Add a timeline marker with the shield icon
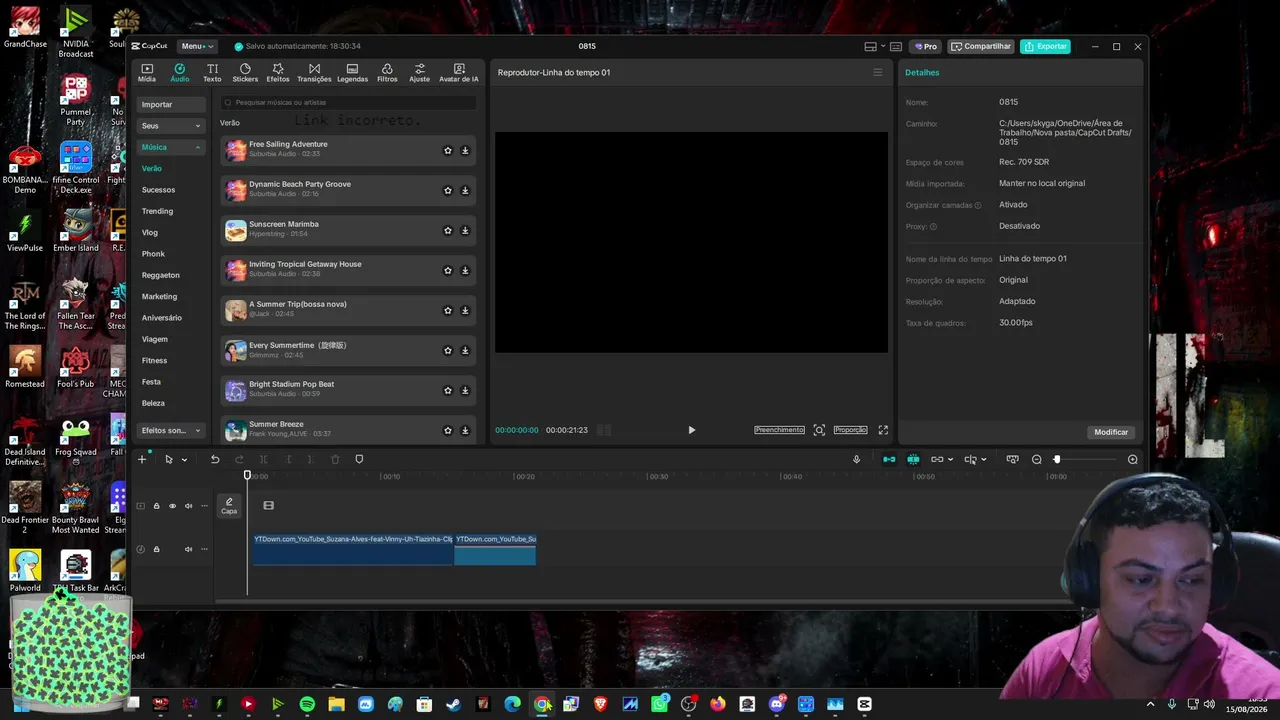1280x720 pixels. [x=359, y=459]
